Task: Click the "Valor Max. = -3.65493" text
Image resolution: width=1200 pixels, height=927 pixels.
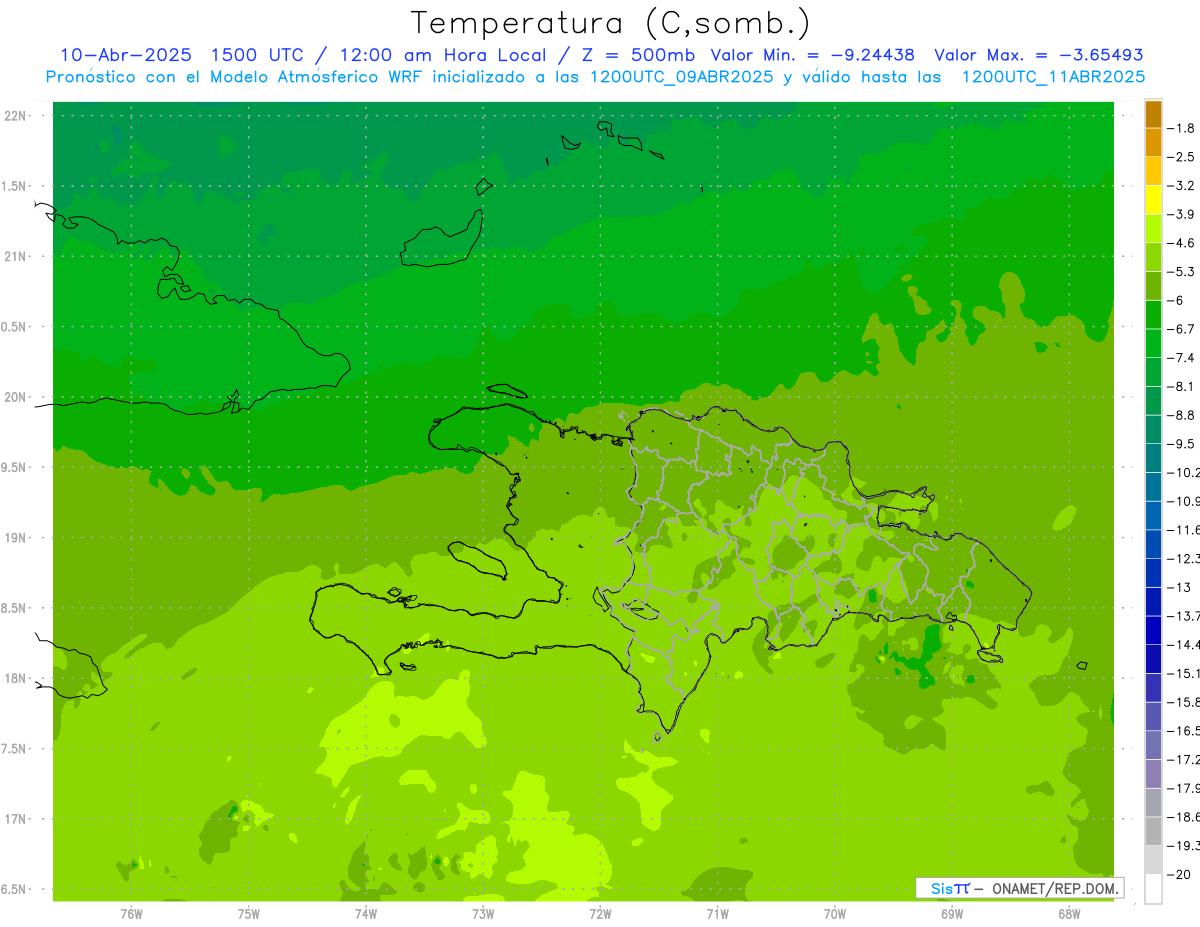Action: pyautogui.click(x=1039, y=55)
